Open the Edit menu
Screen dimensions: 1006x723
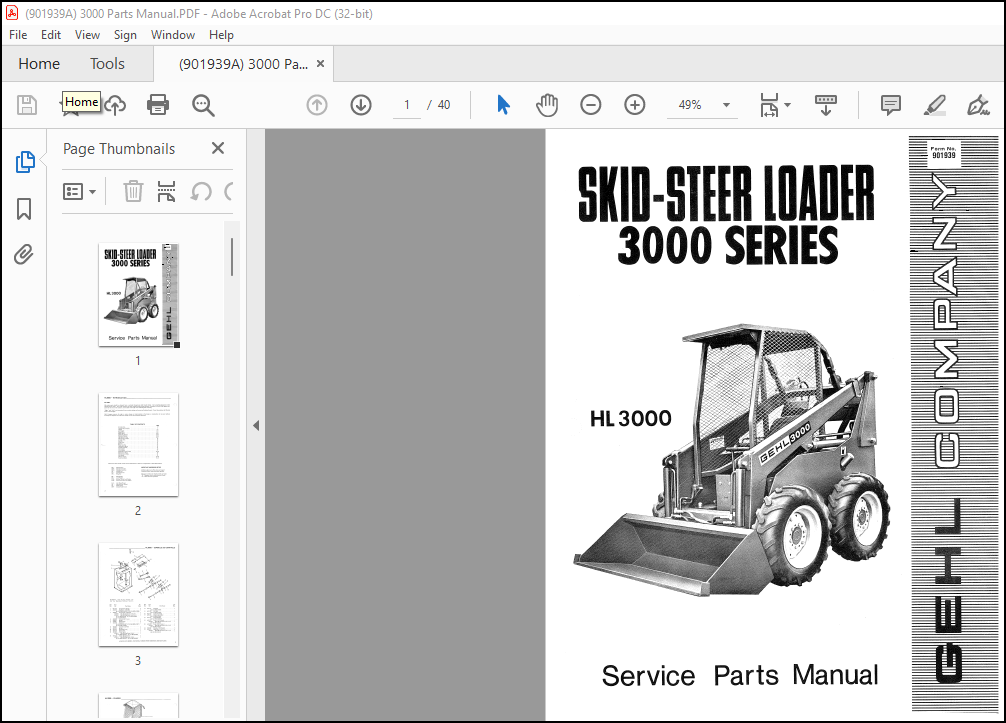51,35
